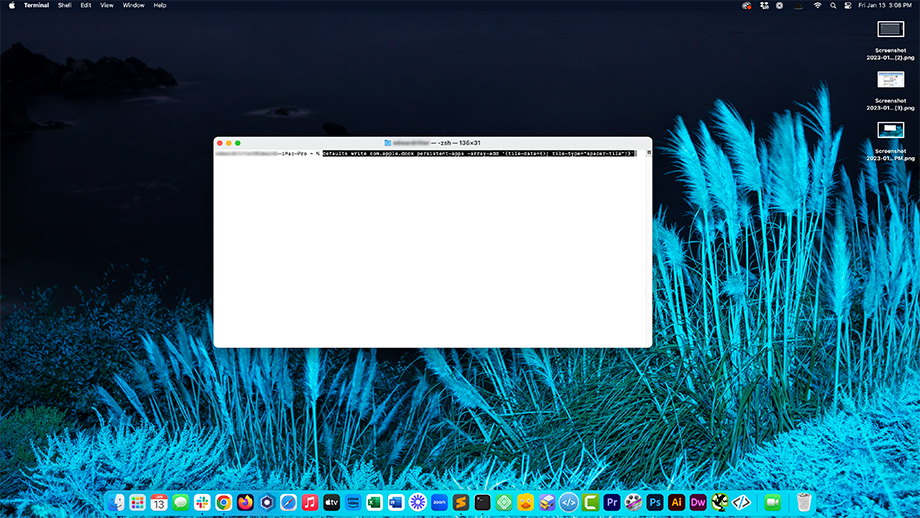Select Screenshot 2023-01... PM.png desktop file
920x518 pixels.
click(x=890, y=141)
